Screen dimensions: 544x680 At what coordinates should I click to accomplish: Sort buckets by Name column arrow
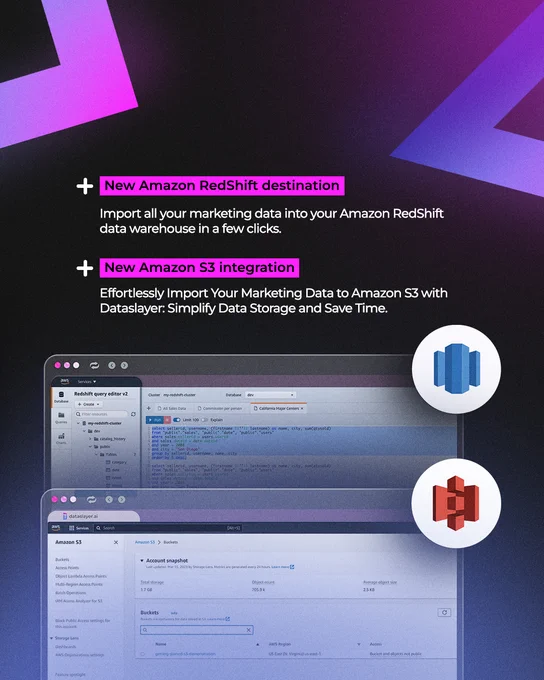click(x=258, y=644)
